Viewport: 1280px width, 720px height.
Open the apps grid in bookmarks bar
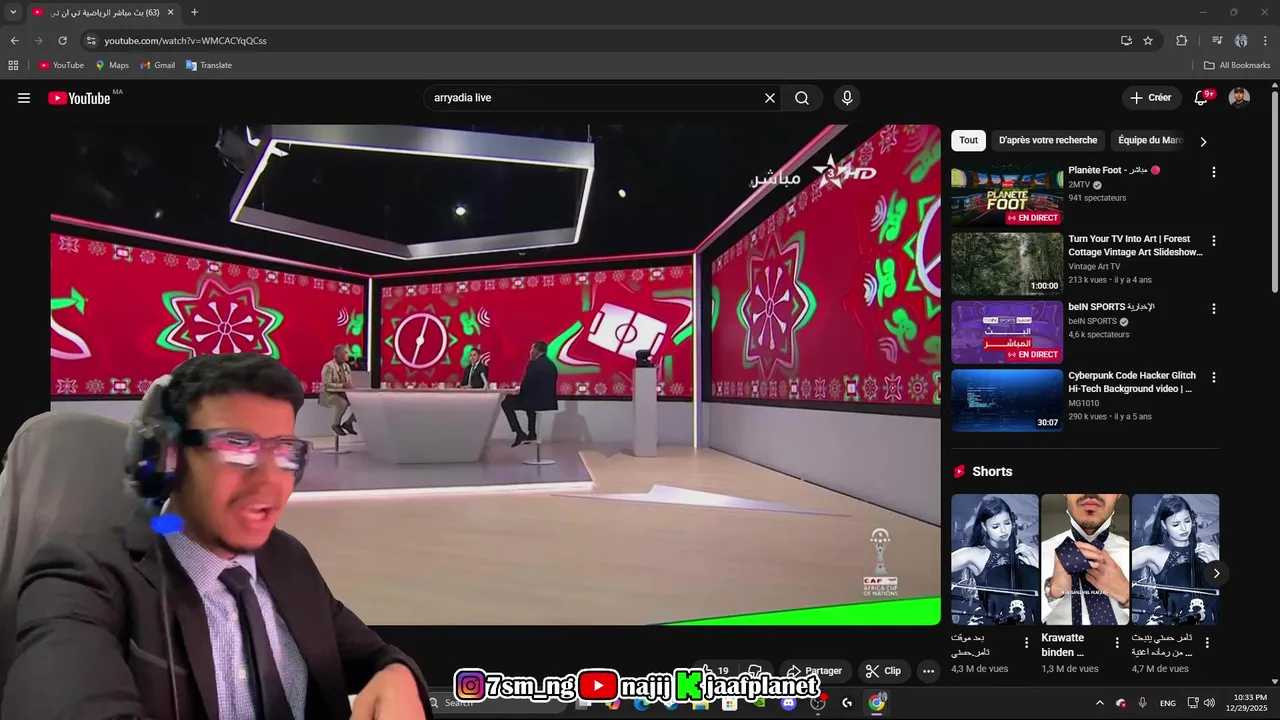pyautogui.click(x=13, y=65)
